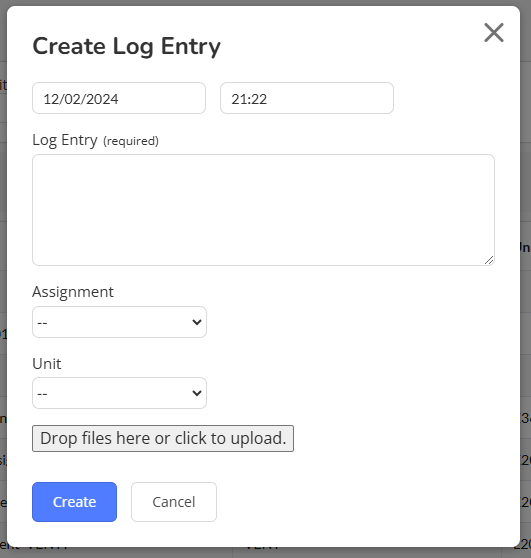This screenshot has width=531, height=558.
Task: Click the Assignment dropdown chevron arrow
Action: [x=197, y=322]
